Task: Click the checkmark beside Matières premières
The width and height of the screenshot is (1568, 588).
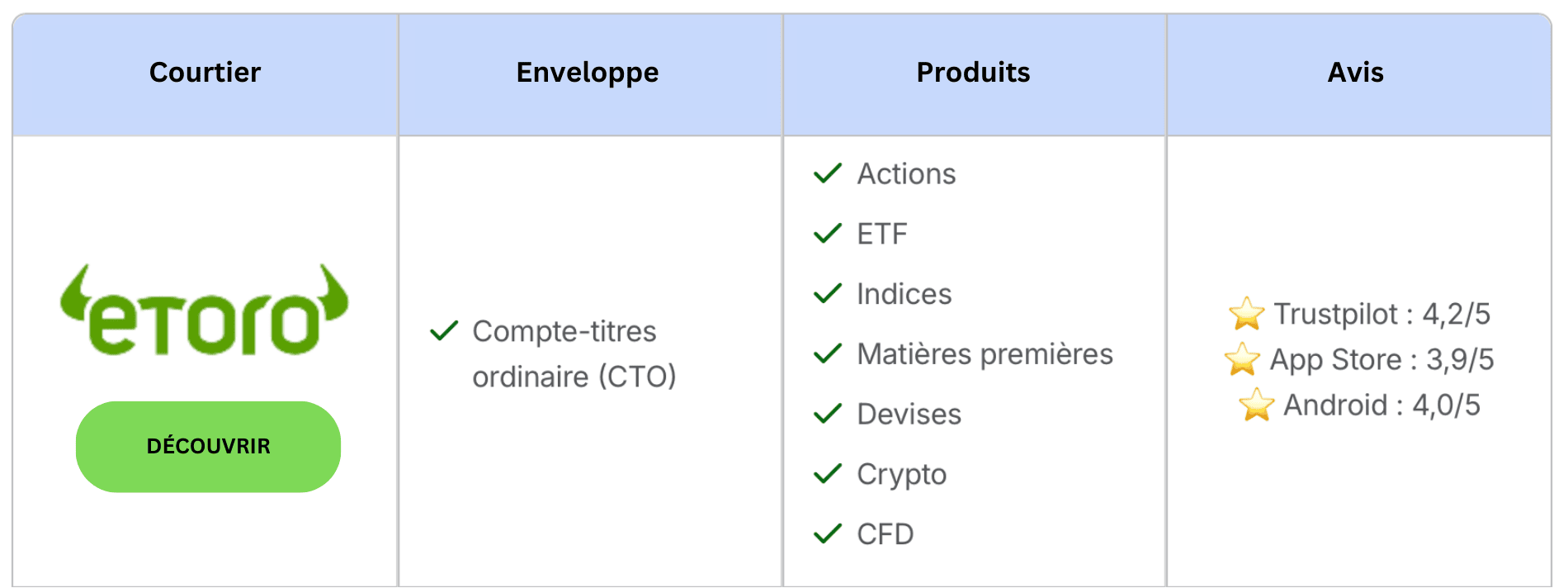Action: click(827, 354)
